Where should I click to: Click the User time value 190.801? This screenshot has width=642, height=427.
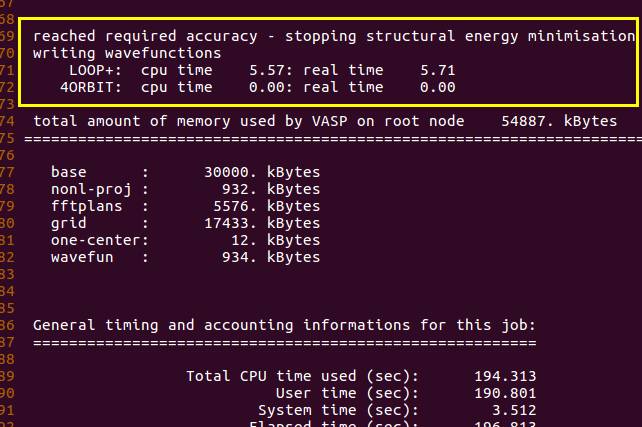504,393
